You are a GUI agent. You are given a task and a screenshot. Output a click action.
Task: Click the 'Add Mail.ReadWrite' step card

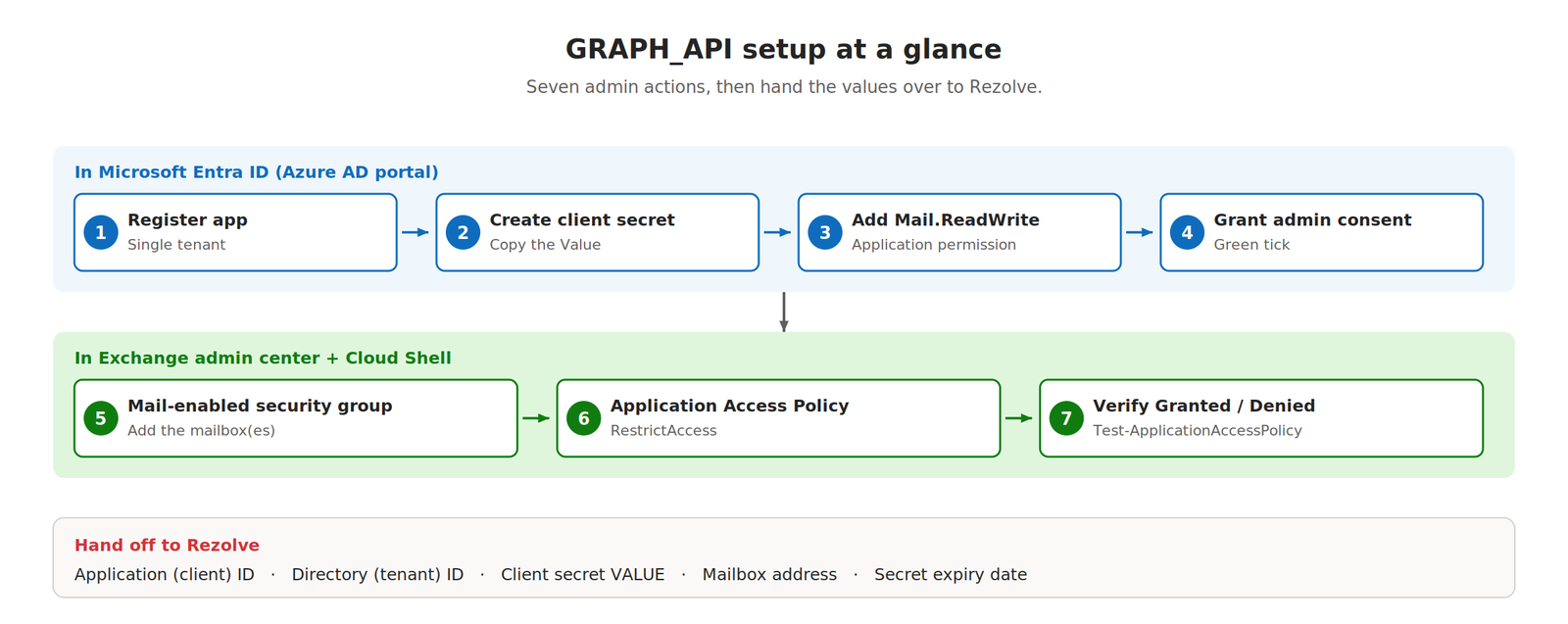coord(959,232)
